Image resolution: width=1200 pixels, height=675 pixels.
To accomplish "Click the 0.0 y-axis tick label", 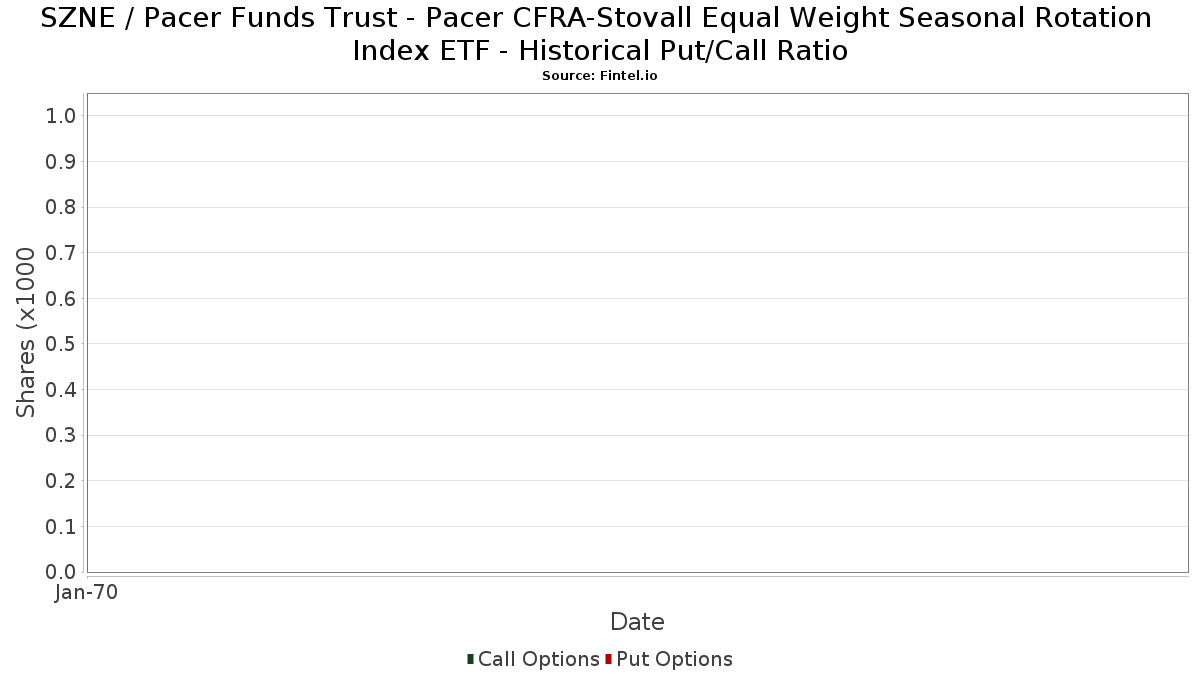I will pyautogui.click(x=61, y=572).
